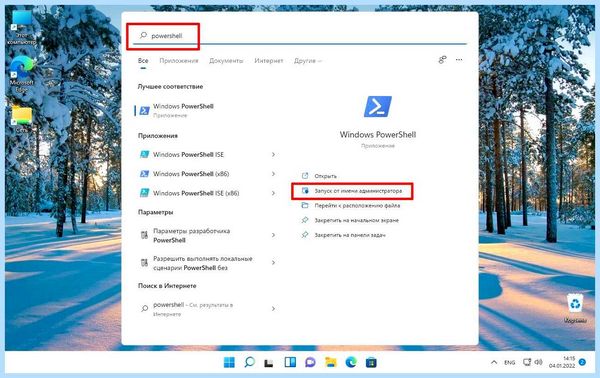
Task: Switch to the Интернет tab
Action: (269, 60)
